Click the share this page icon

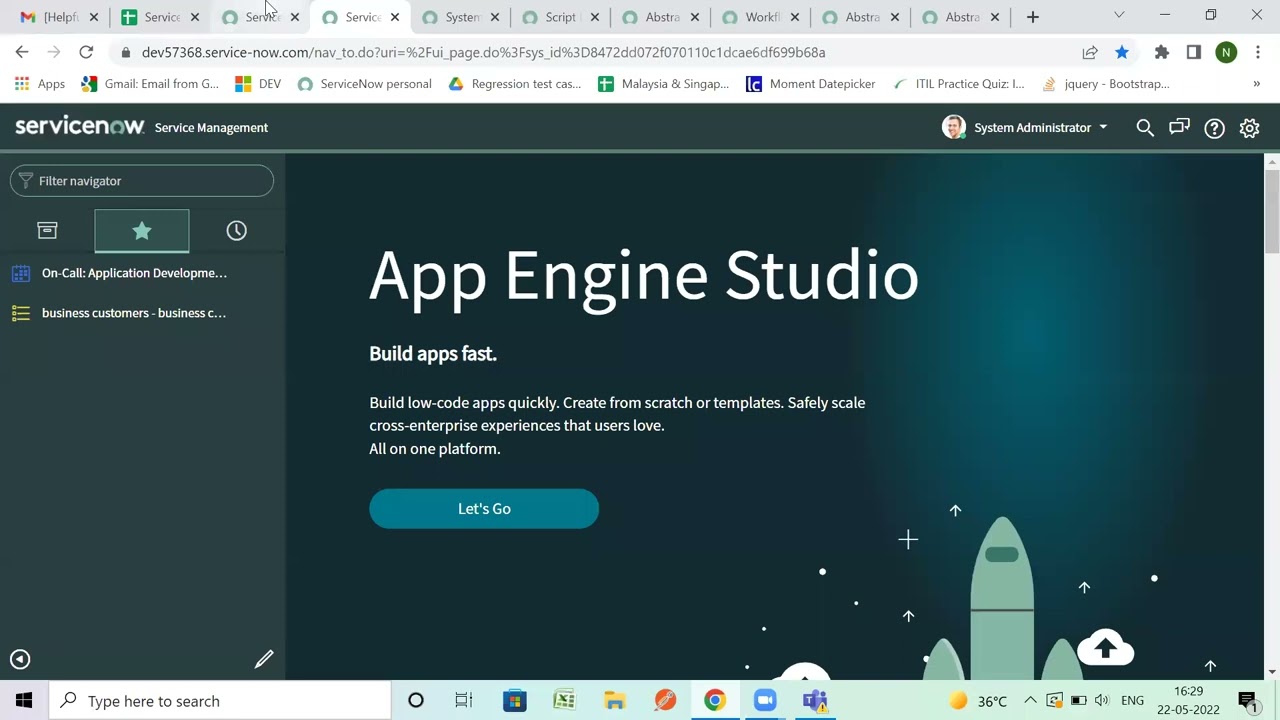(x=1090, y=52)
